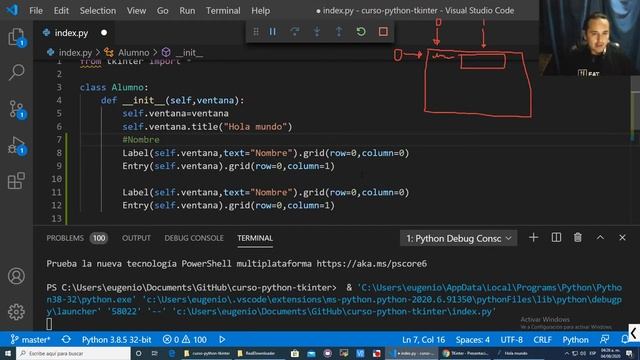Viewport: 640px width, 360px height.
Task: Click the VS Code logo icon in title bar
Action: pos(12,10)
